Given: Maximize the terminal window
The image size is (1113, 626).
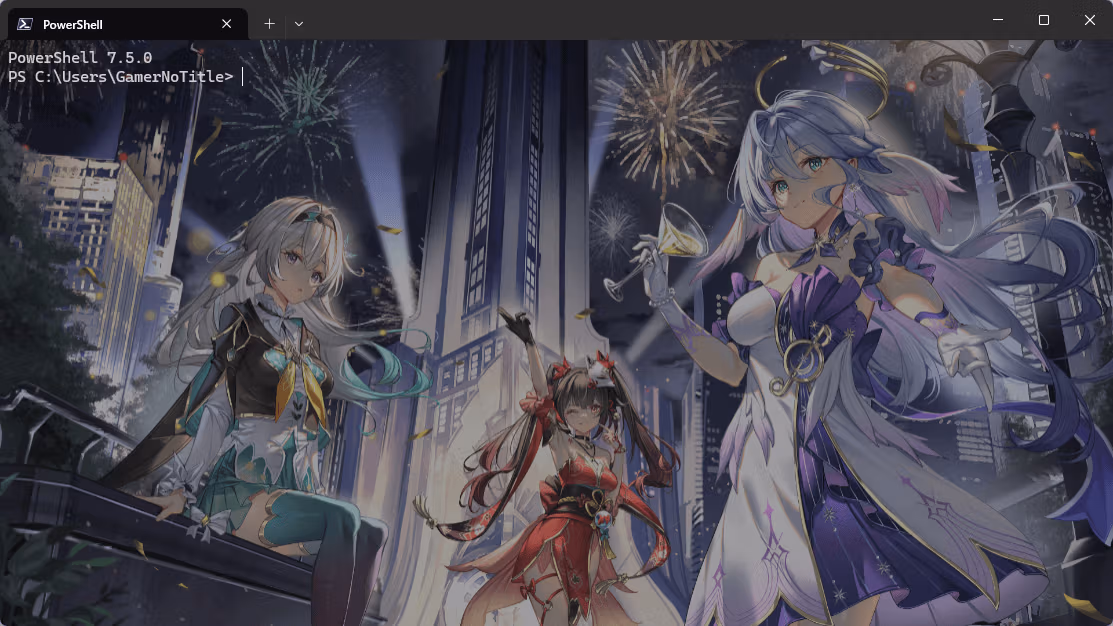Looking at the screenshot, I should pos(1043,20).
